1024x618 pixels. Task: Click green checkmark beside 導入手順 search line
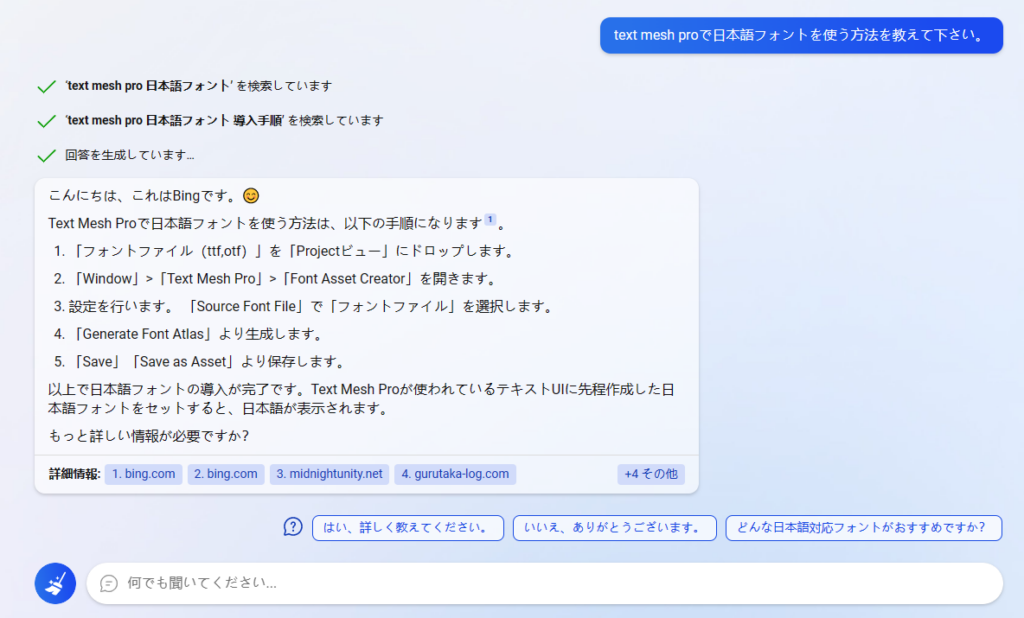click(x=46, y=121)
